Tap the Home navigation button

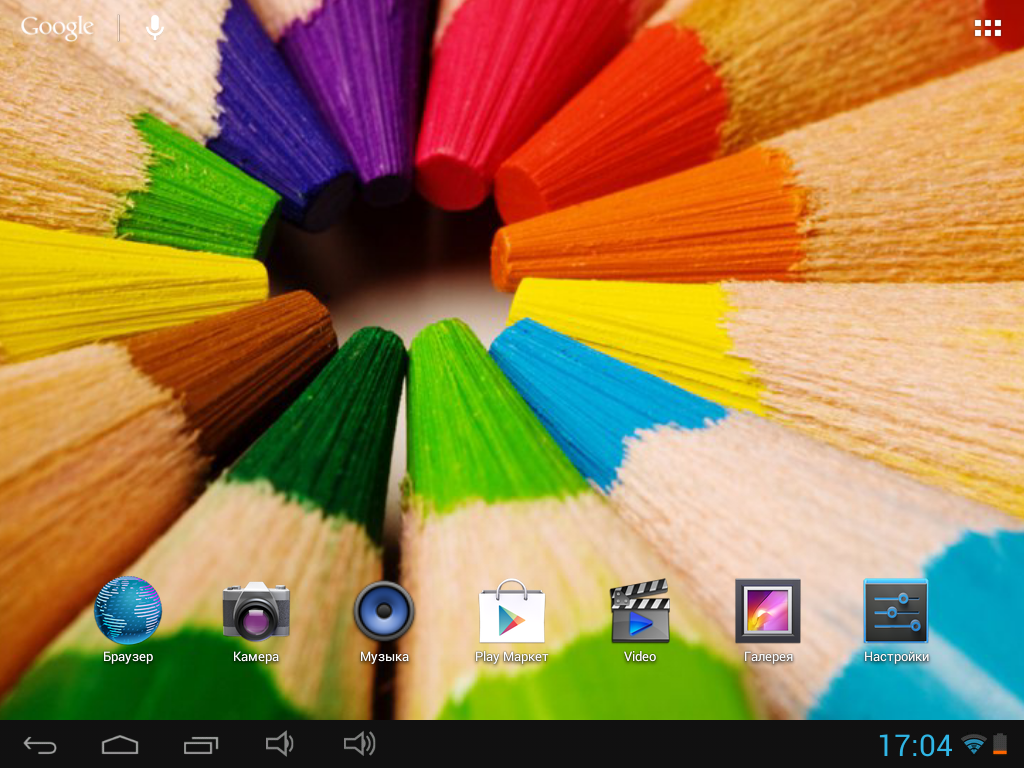coord(120,744)
